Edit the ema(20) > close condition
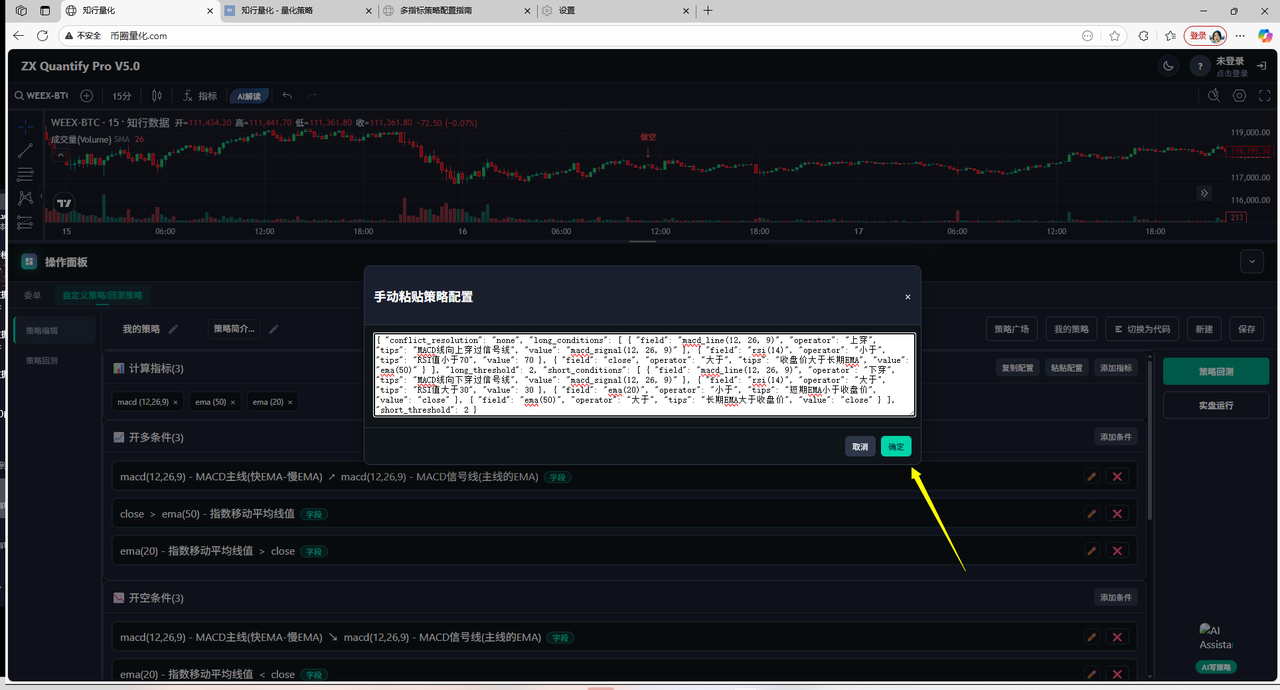The image size is (1280, 690). [x=1092, y=551]
